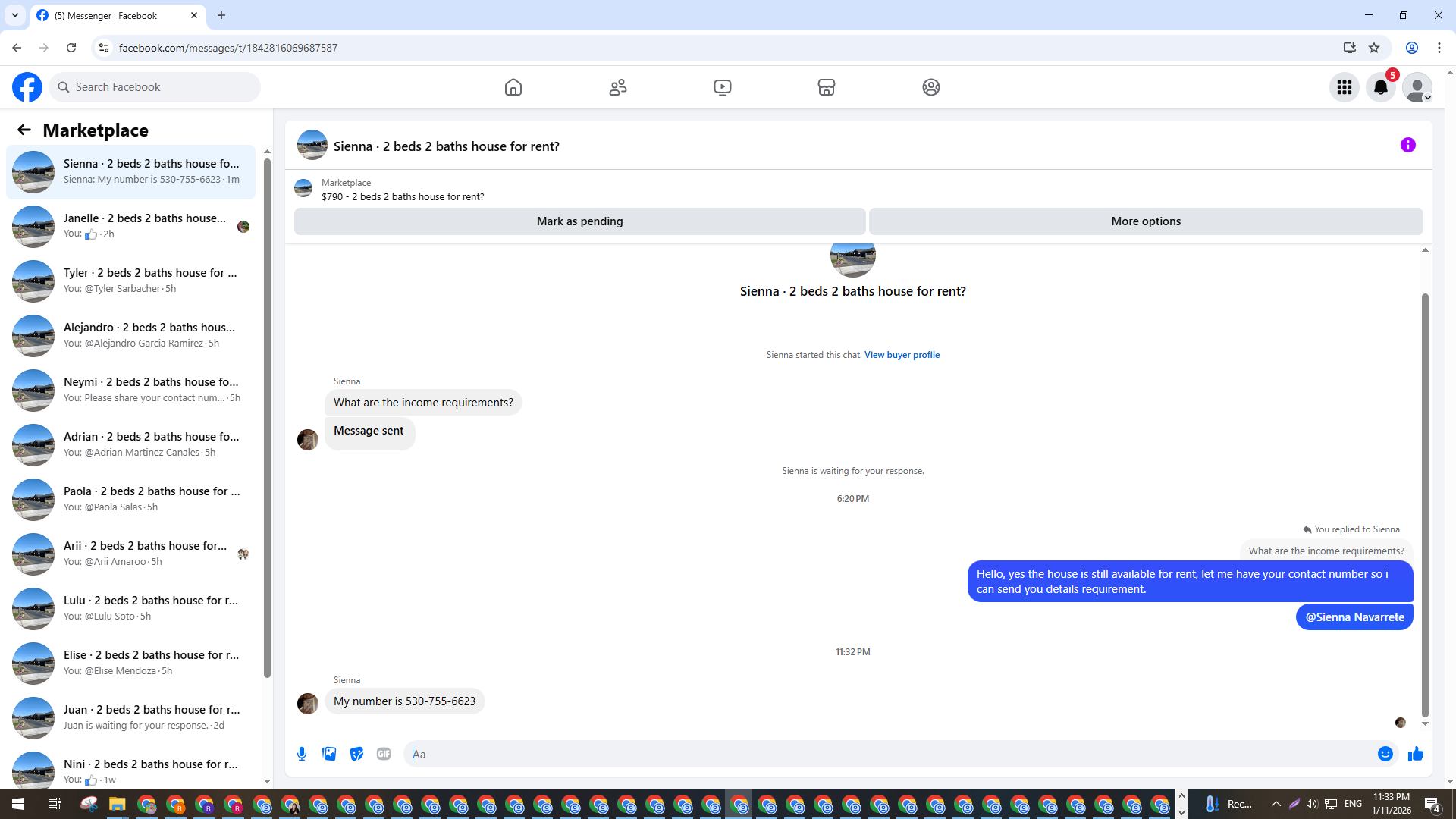Open View buyer profile link
Screen dimensions: 1456x819
tap(902, 355)
